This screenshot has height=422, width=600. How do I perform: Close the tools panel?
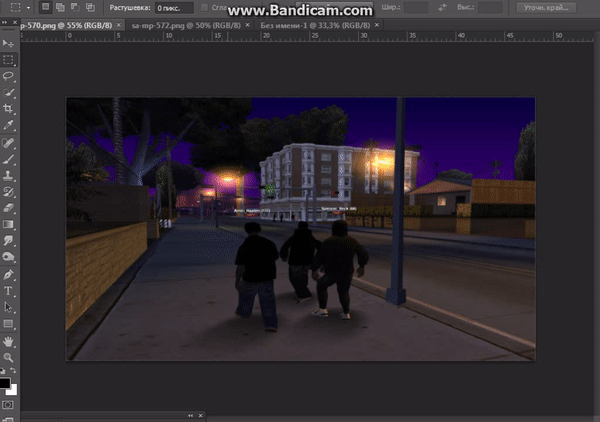point(15,23)
